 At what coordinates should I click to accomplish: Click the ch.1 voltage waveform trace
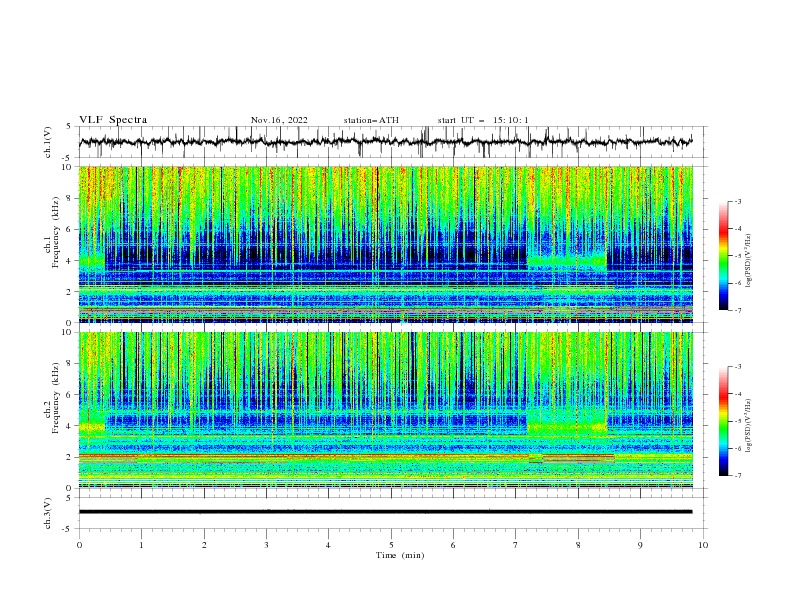coord(385,142)
